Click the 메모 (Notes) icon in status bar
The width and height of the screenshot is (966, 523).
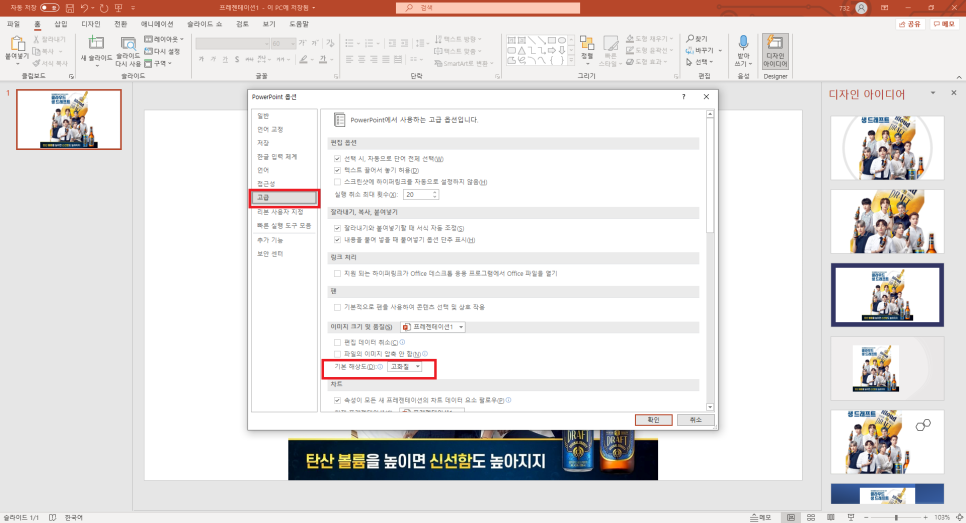(761, 517)
